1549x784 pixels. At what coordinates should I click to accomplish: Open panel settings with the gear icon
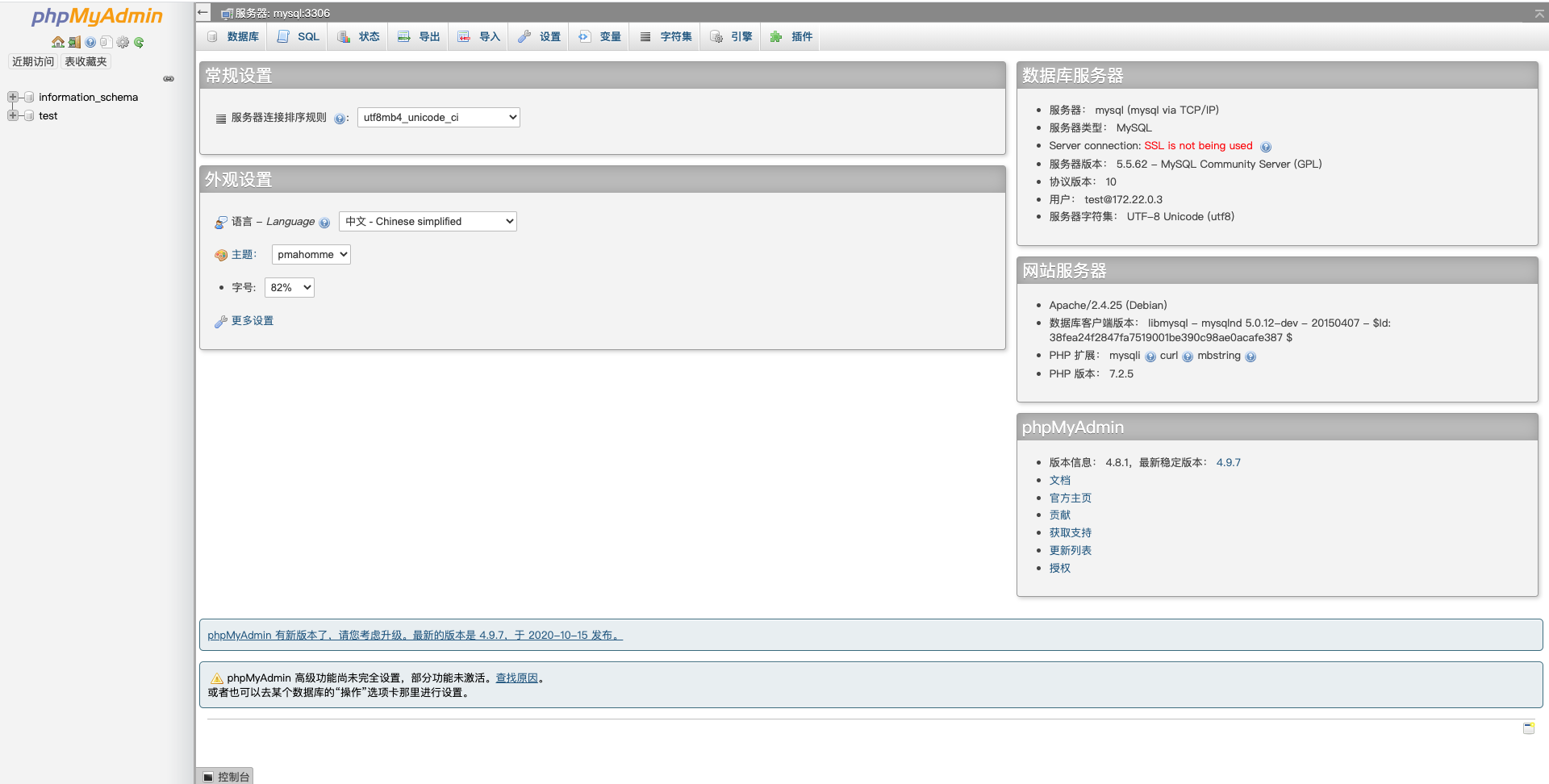[123, 42]
